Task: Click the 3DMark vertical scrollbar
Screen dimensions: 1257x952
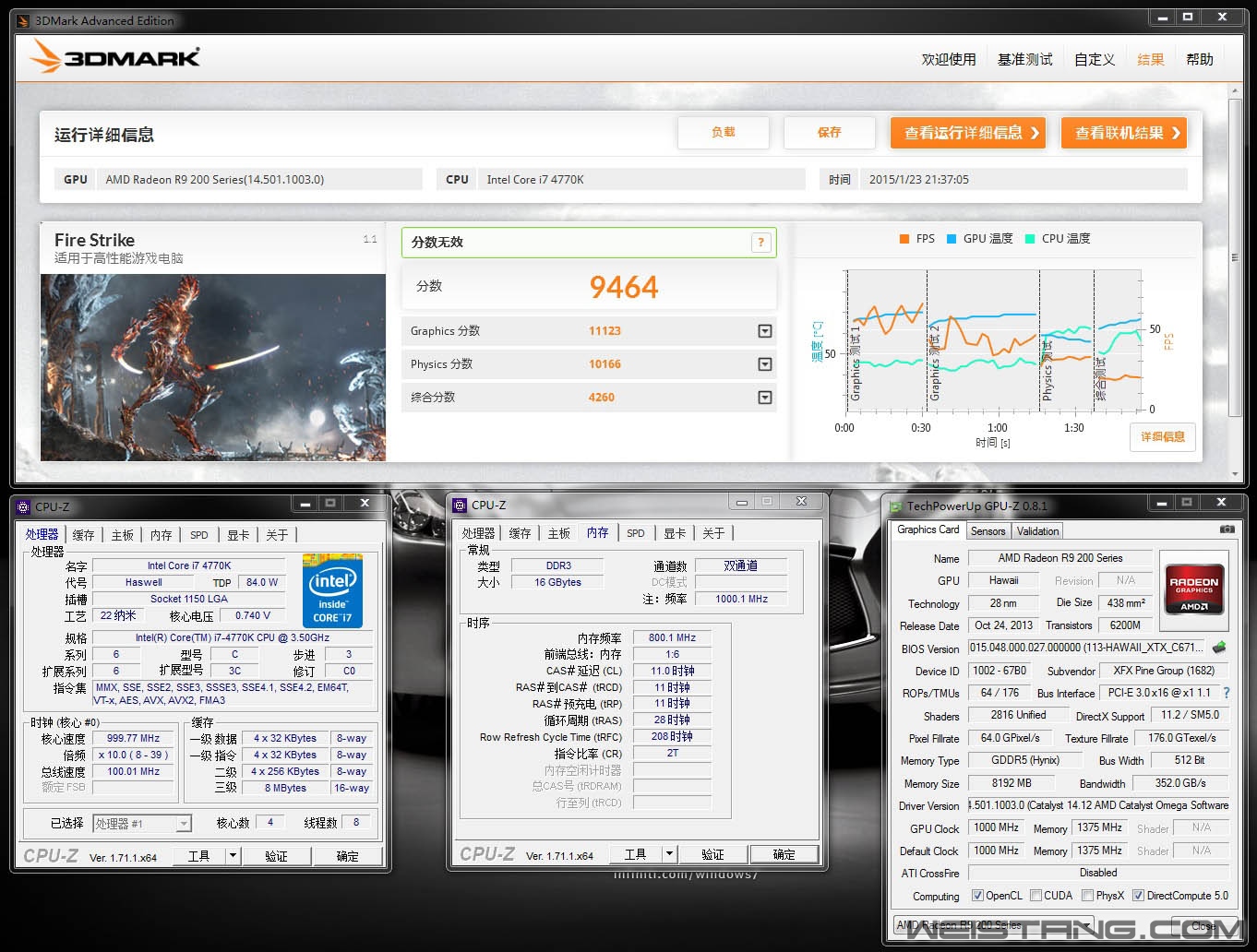Action: [1235, 256]
